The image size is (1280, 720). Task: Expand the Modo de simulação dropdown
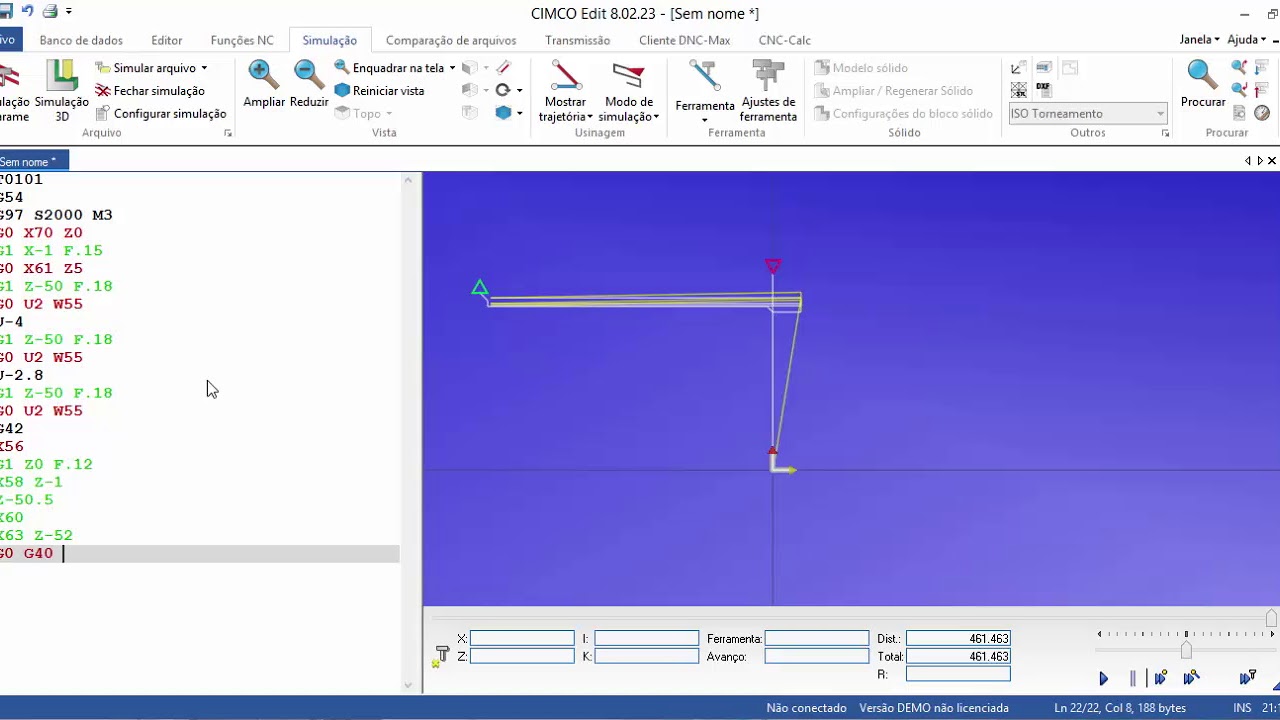point(656,117)
